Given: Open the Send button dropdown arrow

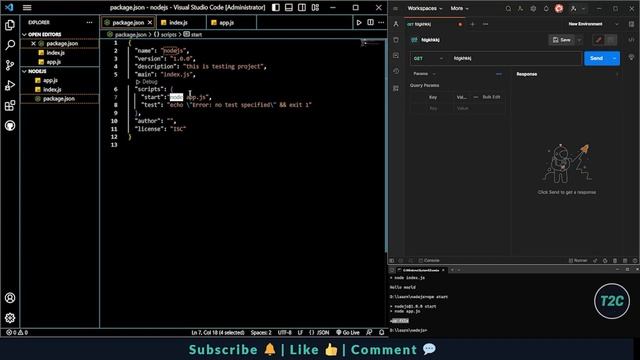Looking at the screenshot, I should point(614,58).
